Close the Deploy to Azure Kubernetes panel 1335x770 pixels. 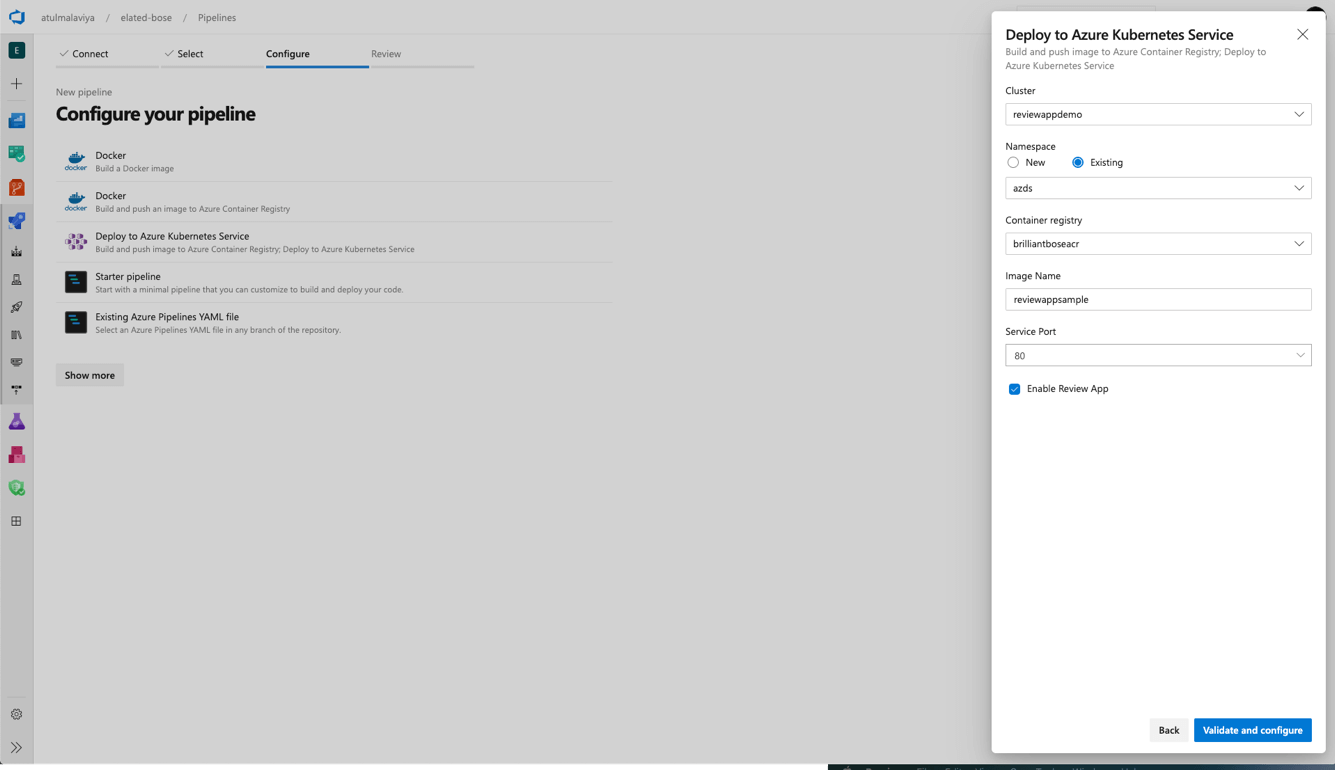1302,34
